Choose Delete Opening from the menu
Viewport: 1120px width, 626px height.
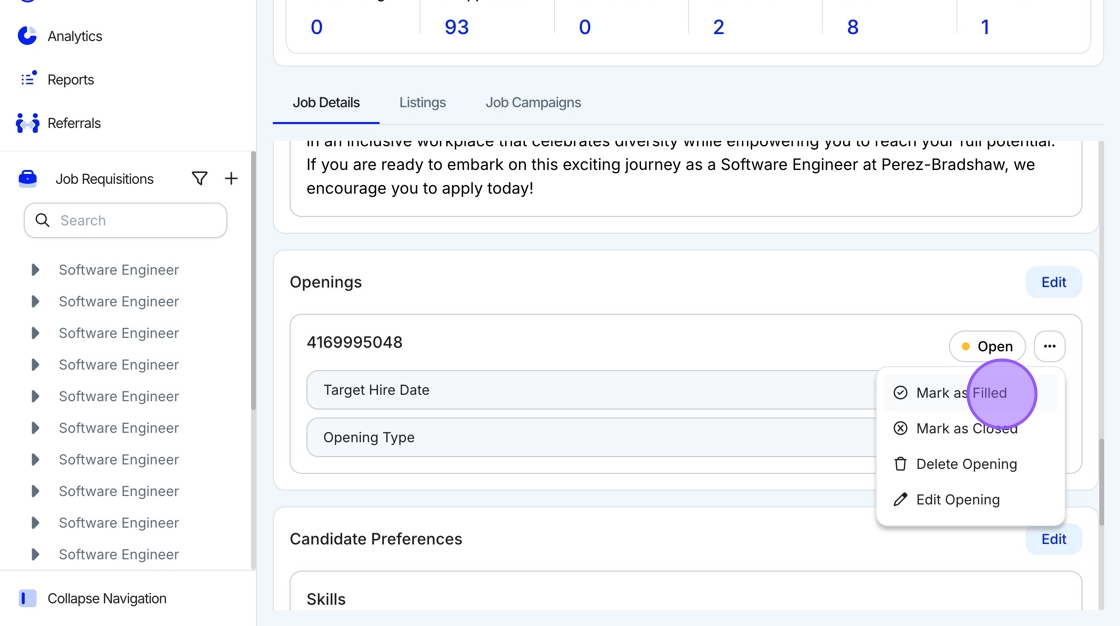click(970, 464)
